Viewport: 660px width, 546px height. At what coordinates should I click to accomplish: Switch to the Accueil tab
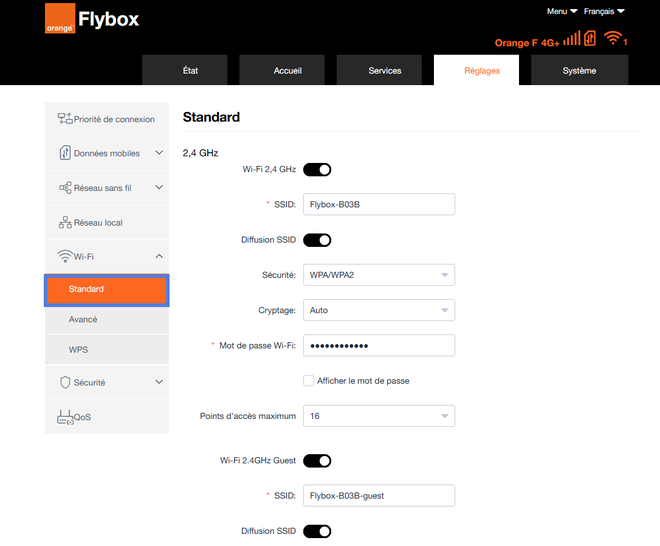282,70
